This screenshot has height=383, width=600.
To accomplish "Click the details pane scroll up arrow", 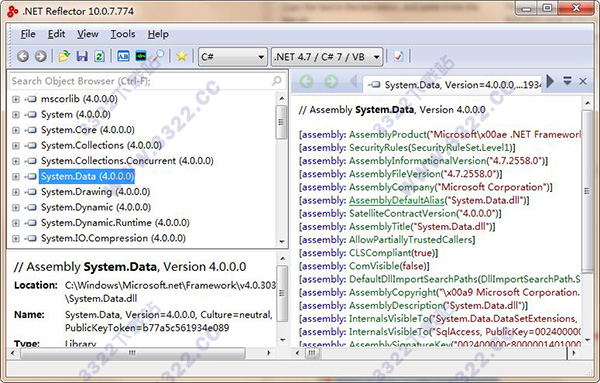I will click(282, 259).
